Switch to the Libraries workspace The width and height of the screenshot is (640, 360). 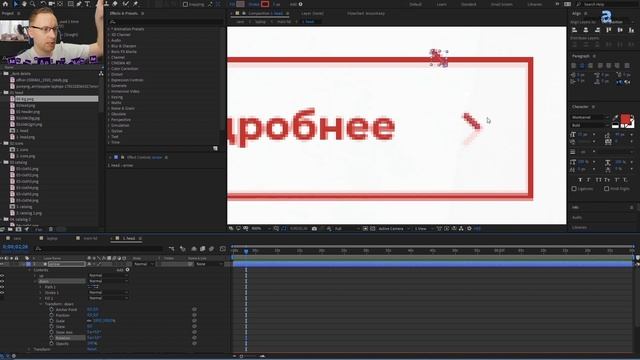535,4
